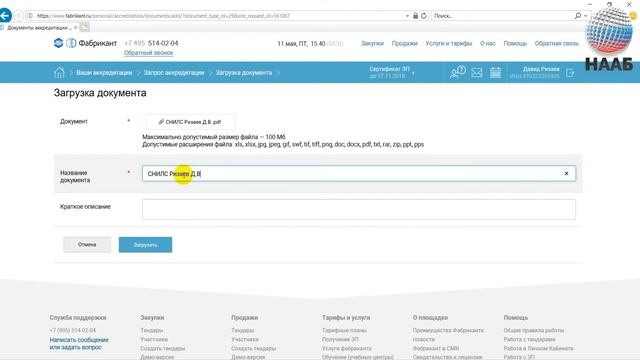The width and height of the screenshot is (640, 360).
Task: Click 'Создать тендеры' under the Продажи footer column
Action: [x=253, y=348]
